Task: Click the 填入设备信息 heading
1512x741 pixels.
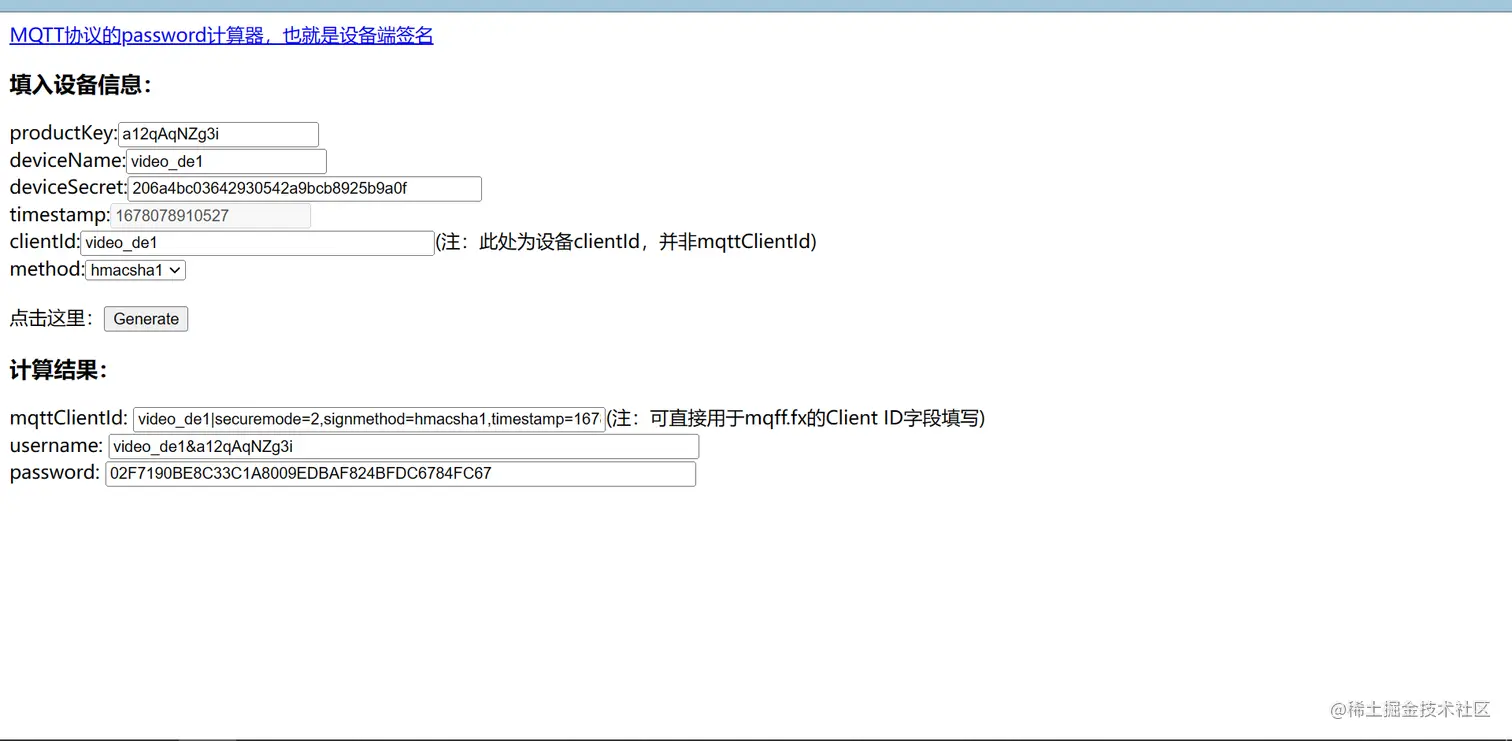Action: (x=80, y=85)
